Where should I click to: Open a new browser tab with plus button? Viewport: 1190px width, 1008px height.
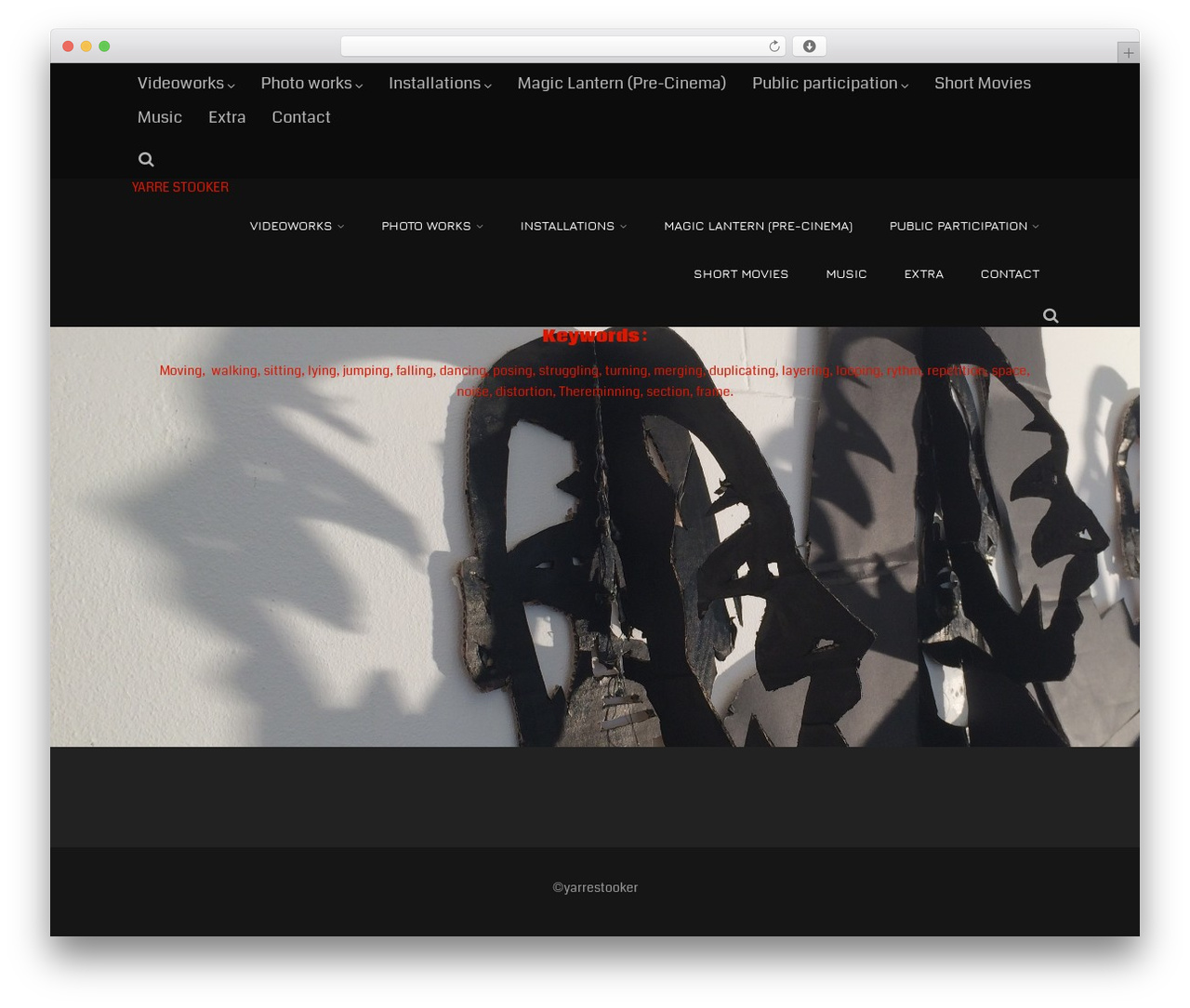[x=1128, y=53]
